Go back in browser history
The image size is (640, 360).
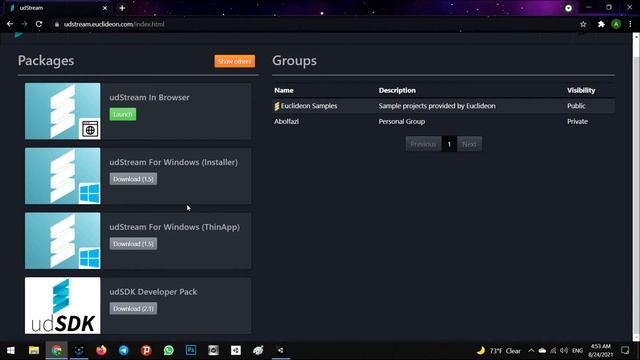(x=10, y=24)
